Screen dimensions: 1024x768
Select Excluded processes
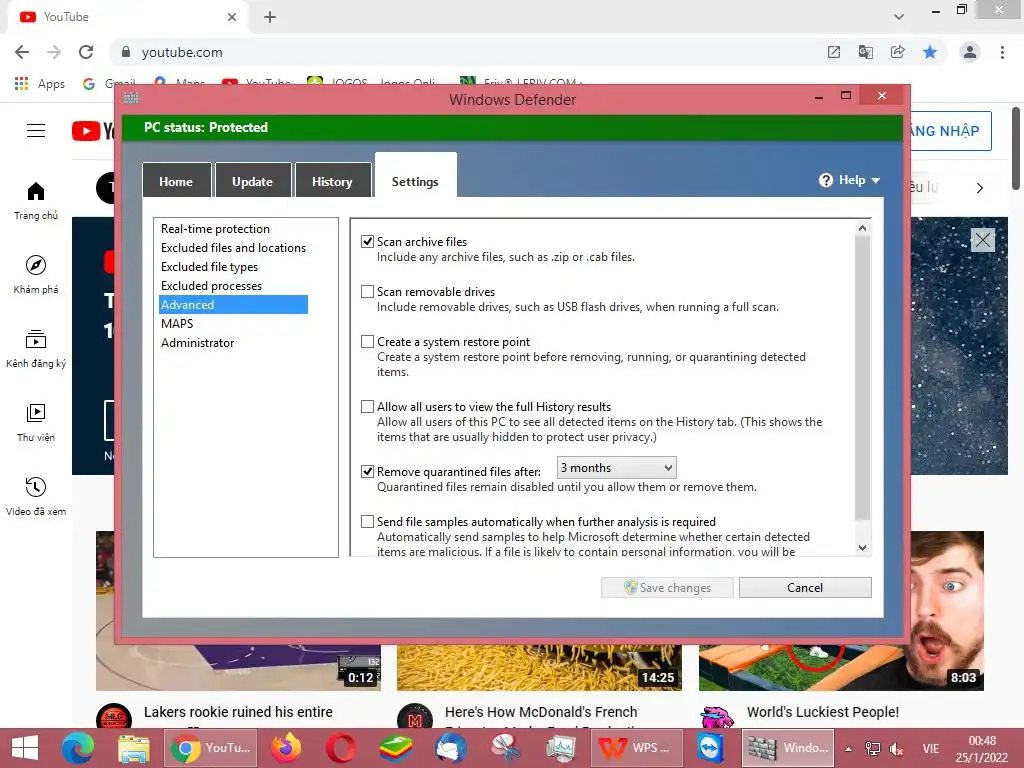click(211, 286)
